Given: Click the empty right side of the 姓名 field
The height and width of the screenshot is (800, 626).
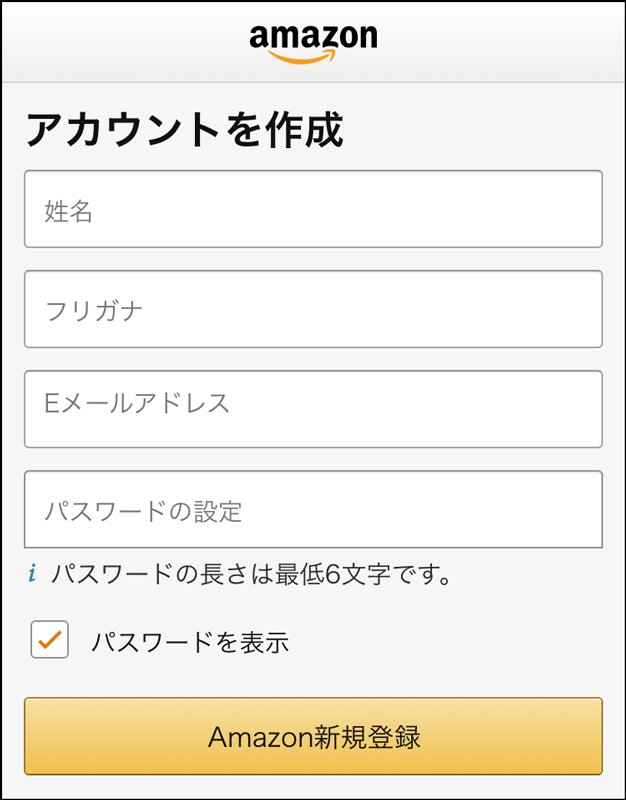Looking at the screenshot, I should pyautogui.click(x=500, y=209).
